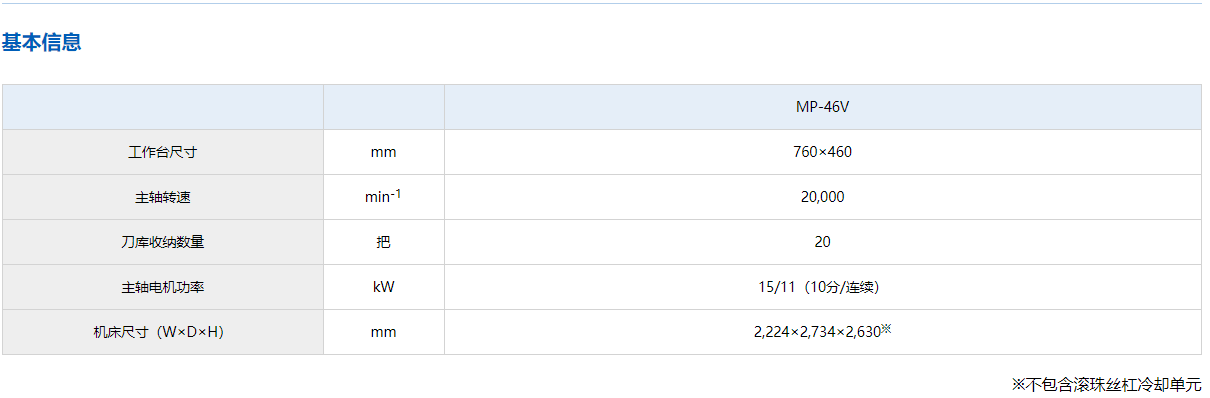
Task: Select the 把 unit cell
Action: coord(383,242)
